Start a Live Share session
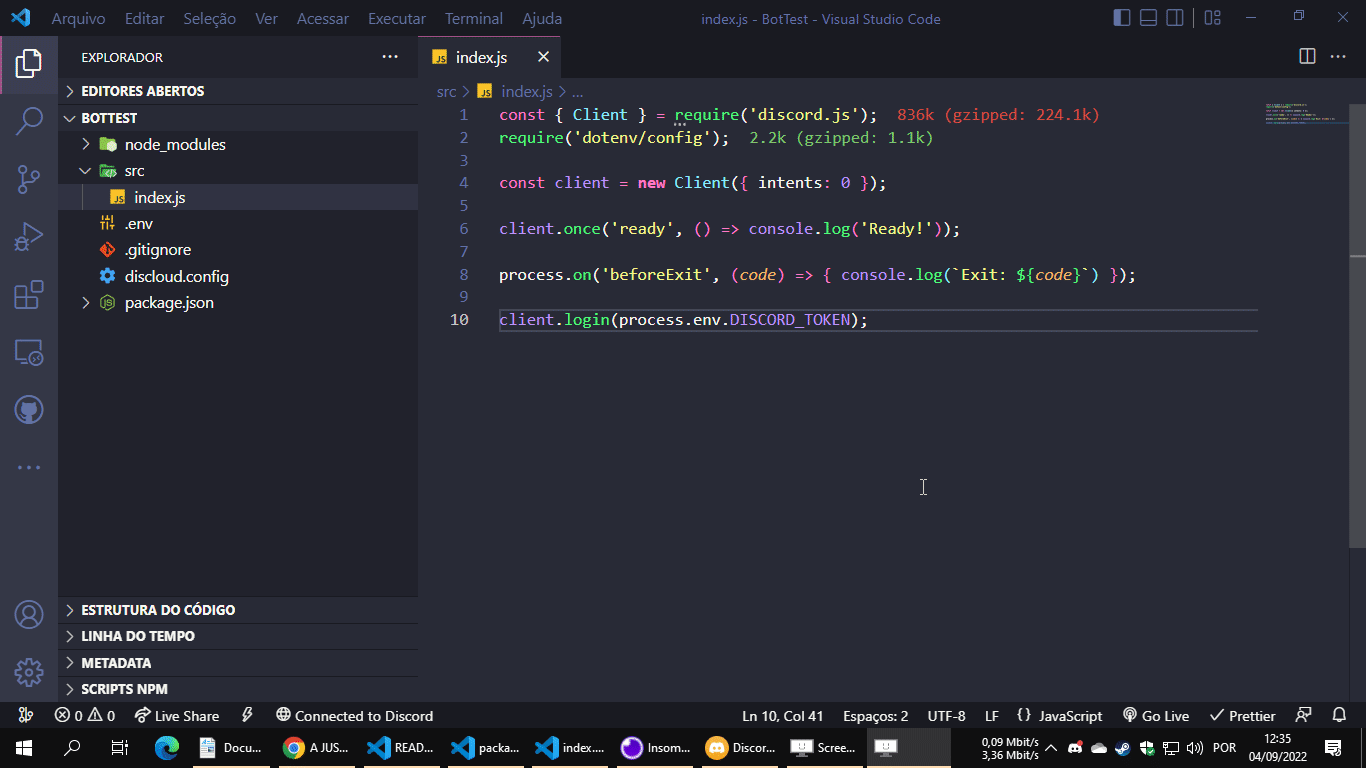Viewport: 1366px width, 768px height. (177, 716)
